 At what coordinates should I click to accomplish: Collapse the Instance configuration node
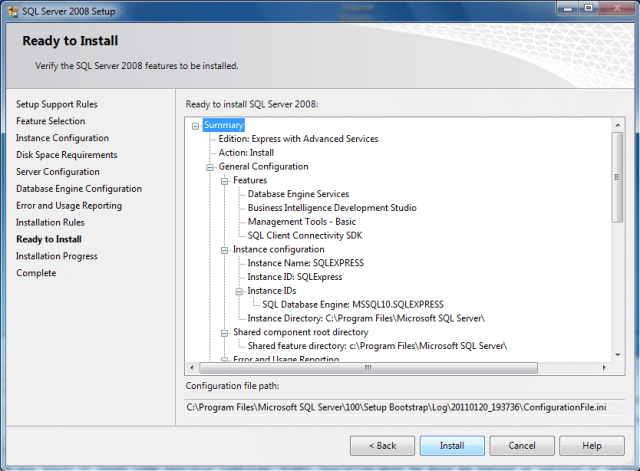(x=224, y=250)
